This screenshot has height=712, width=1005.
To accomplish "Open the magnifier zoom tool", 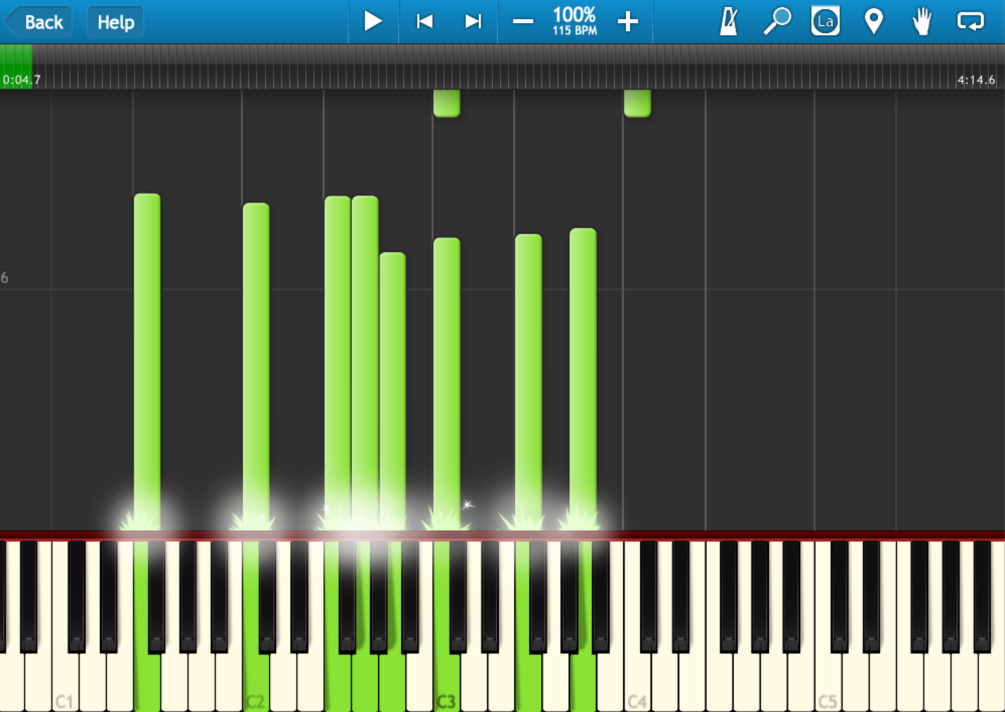I will tap(777, 21).
